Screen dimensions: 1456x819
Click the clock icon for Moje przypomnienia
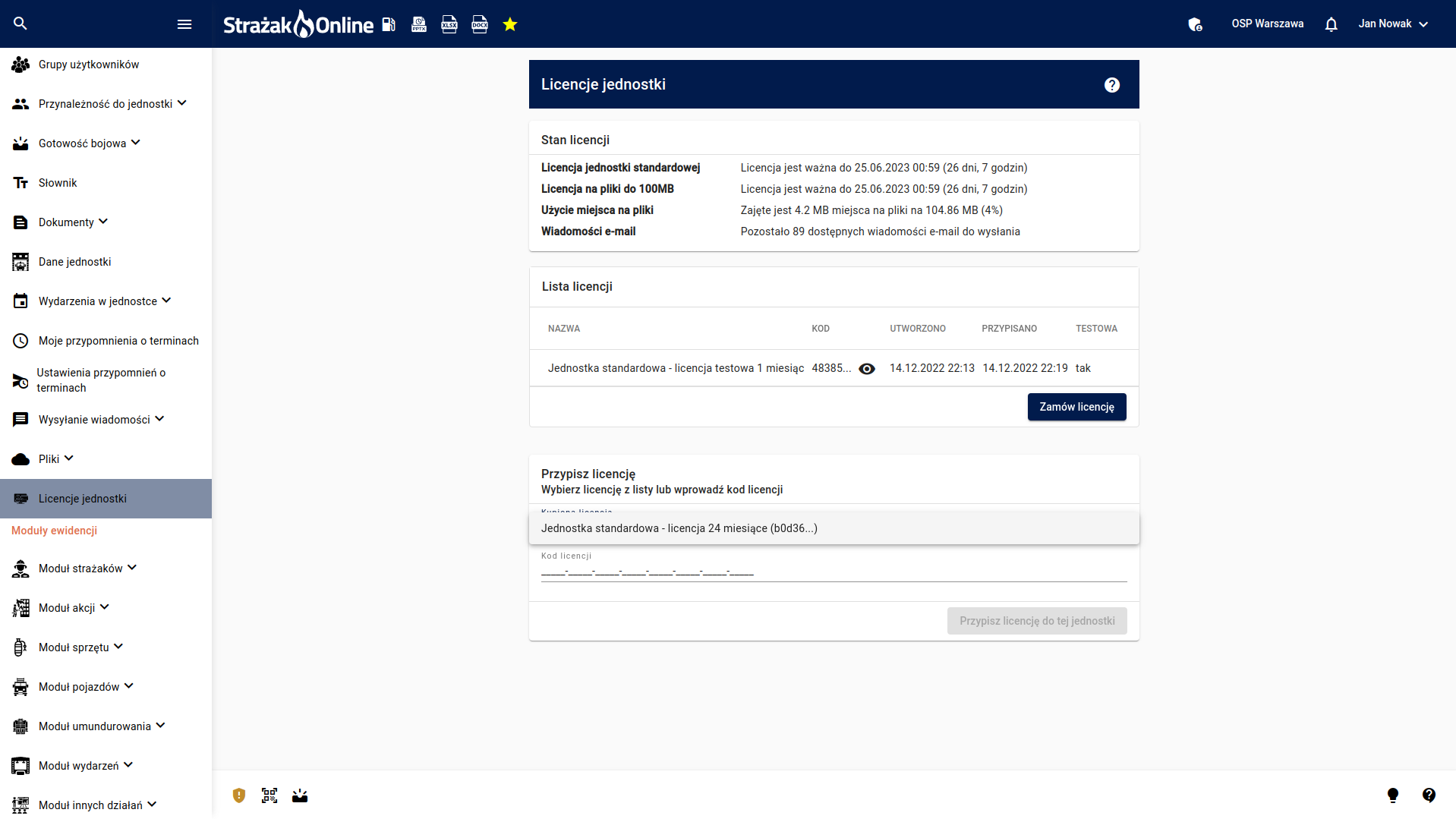point(20,341)
